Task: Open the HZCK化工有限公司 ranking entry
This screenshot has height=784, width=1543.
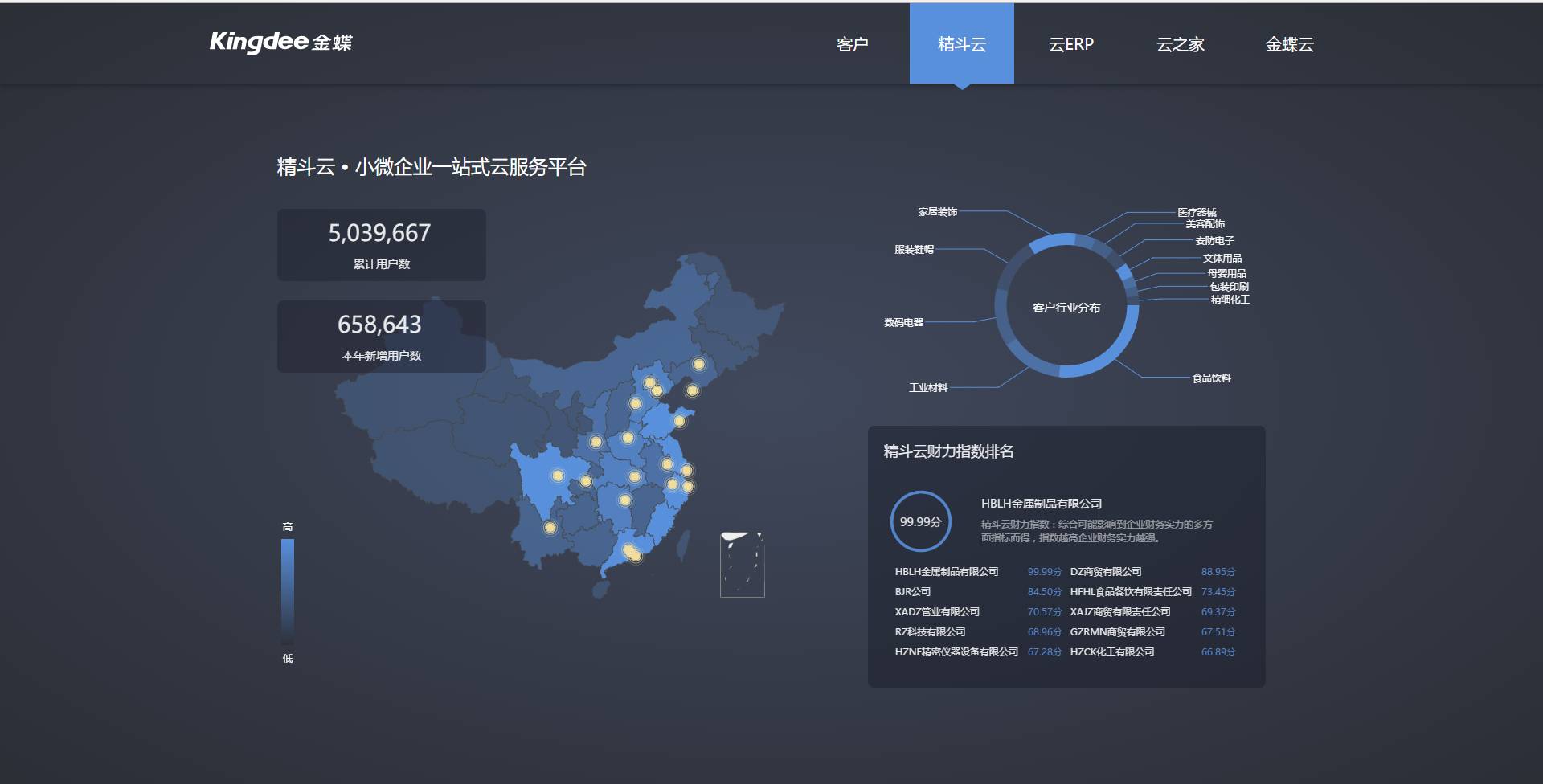Action: (x=1112, y=652)
